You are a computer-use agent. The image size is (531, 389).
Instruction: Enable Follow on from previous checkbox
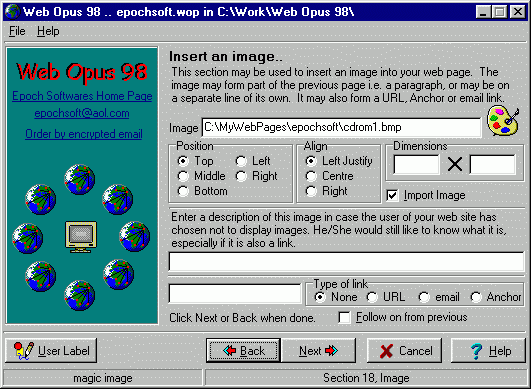tap(344, 318)
